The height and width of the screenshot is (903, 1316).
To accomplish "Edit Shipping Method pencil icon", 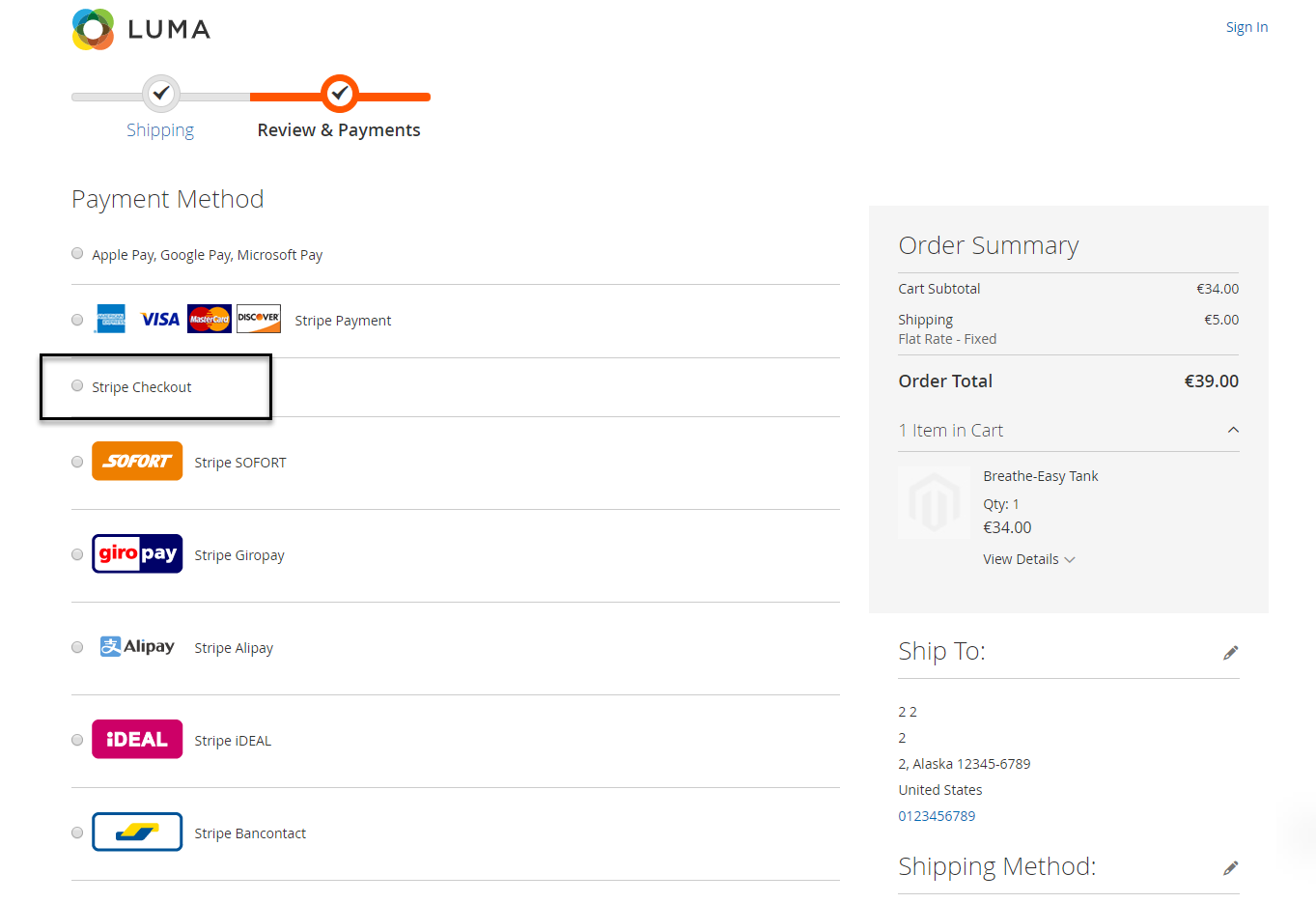I will tap(1230, 868).
